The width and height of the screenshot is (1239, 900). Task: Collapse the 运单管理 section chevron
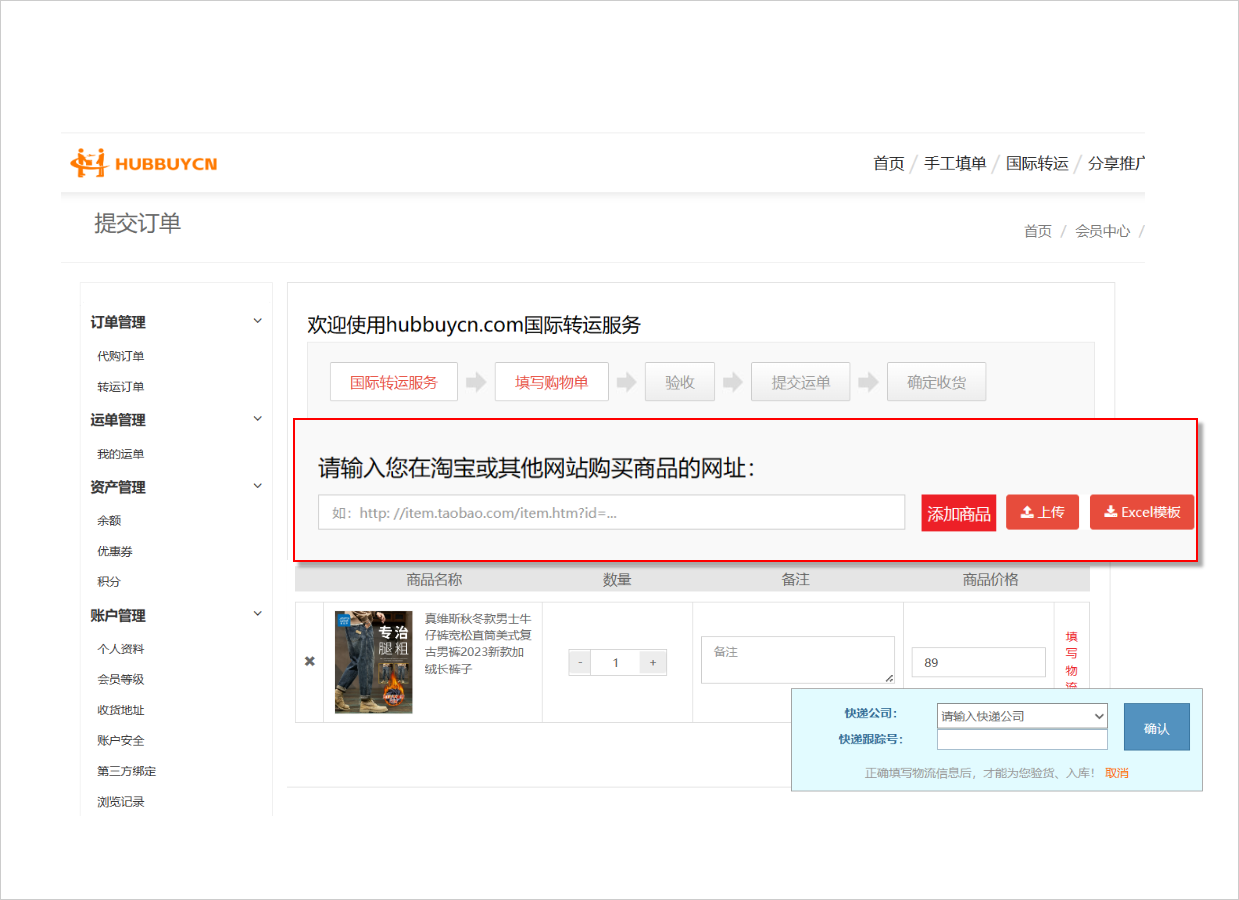[x=257, y=419]
